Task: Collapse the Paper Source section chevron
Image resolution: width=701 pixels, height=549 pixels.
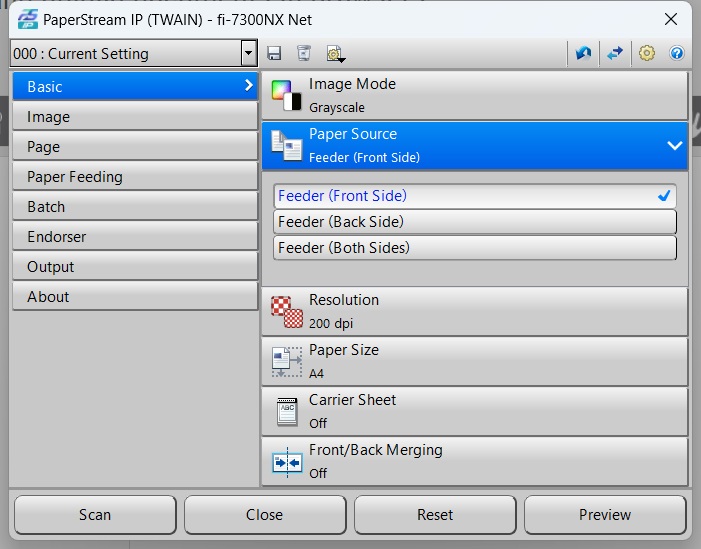Action: point(673,146)
